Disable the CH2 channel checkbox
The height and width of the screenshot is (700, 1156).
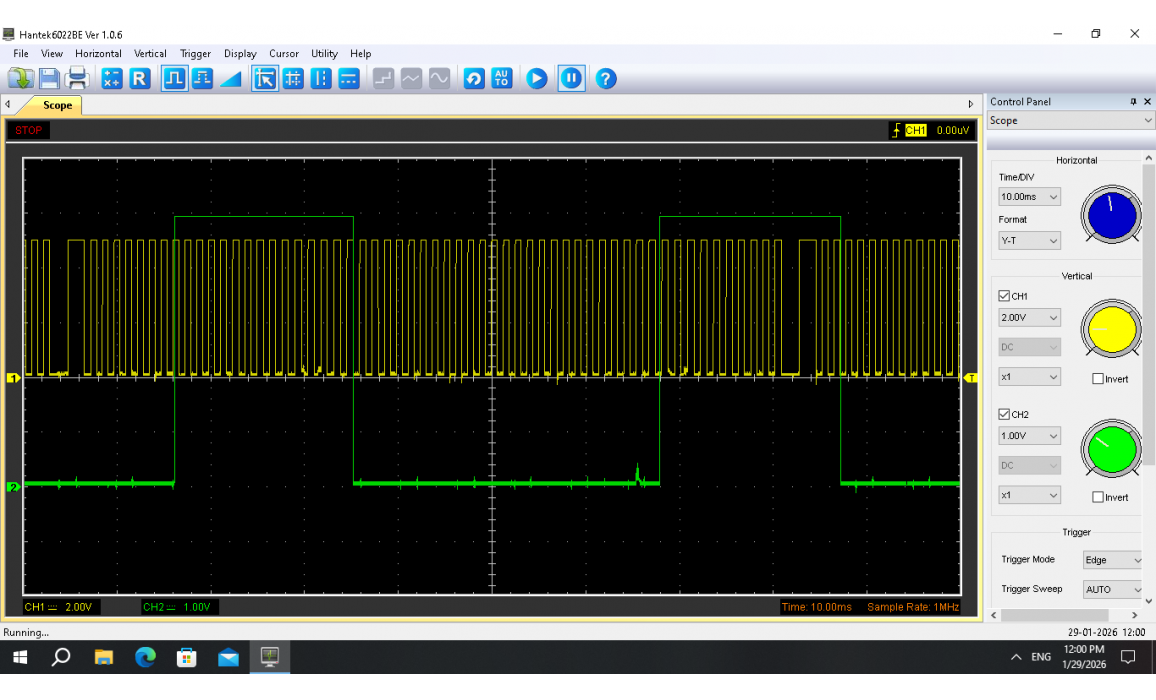point(1004,414)
